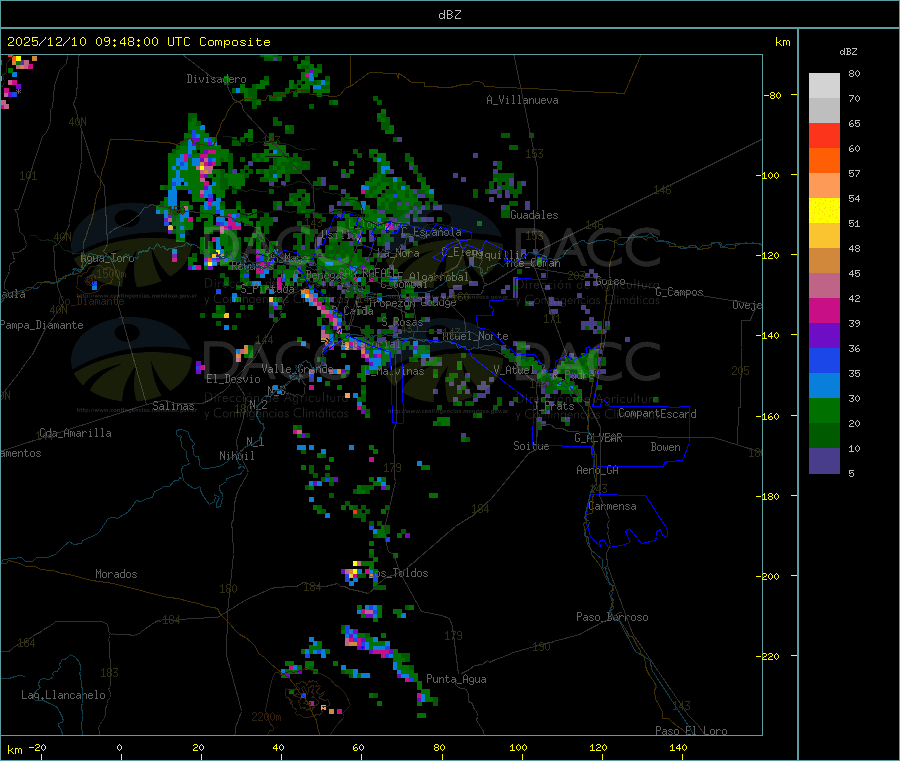Viewport: 900px width, 761px height.
Task: Click the magenta 42 dBZ legend swatch
Action: coord(824,310)
